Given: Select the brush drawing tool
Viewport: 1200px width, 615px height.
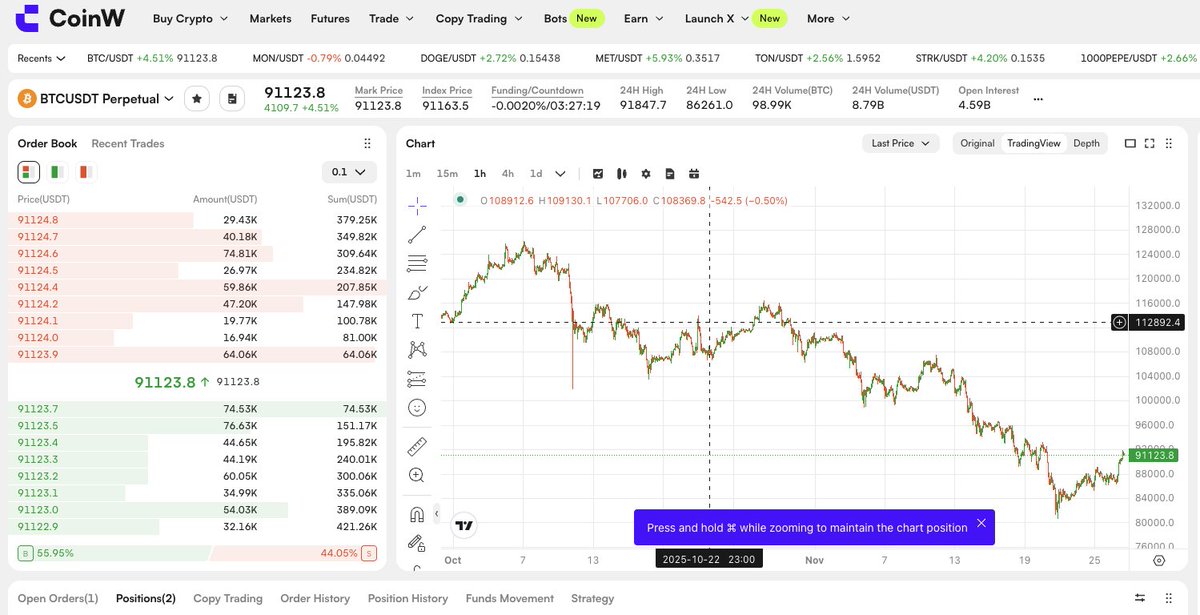Looking at the screenshot, I should coord(417,293).
